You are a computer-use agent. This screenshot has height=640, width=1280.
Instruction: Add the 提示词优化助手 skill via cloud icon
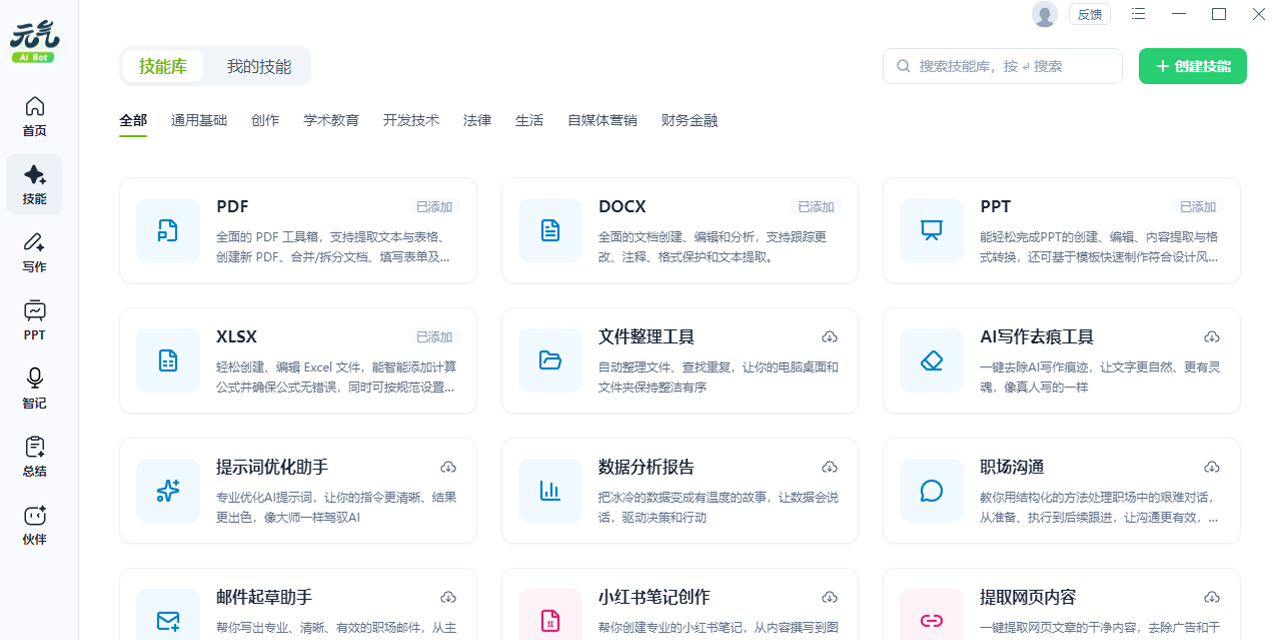pos(448,466)
